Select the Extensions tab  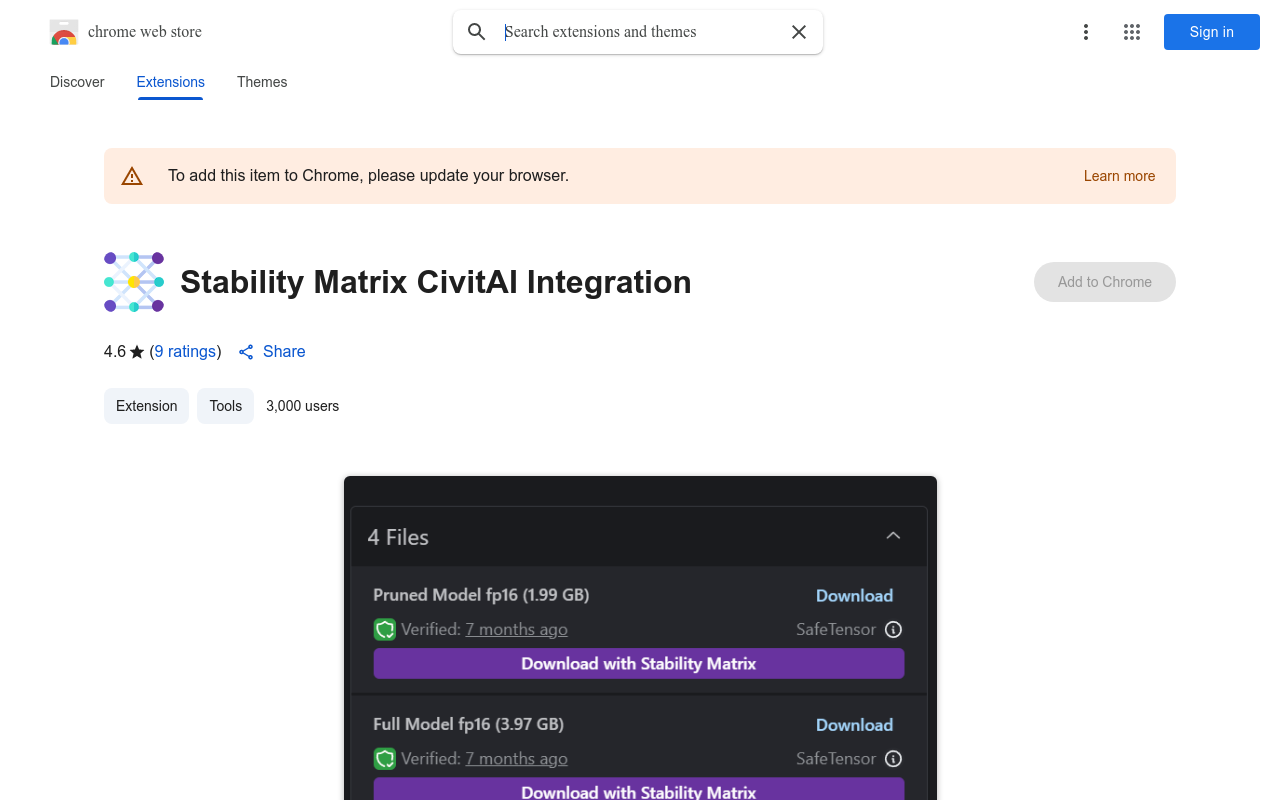[171, 82]
